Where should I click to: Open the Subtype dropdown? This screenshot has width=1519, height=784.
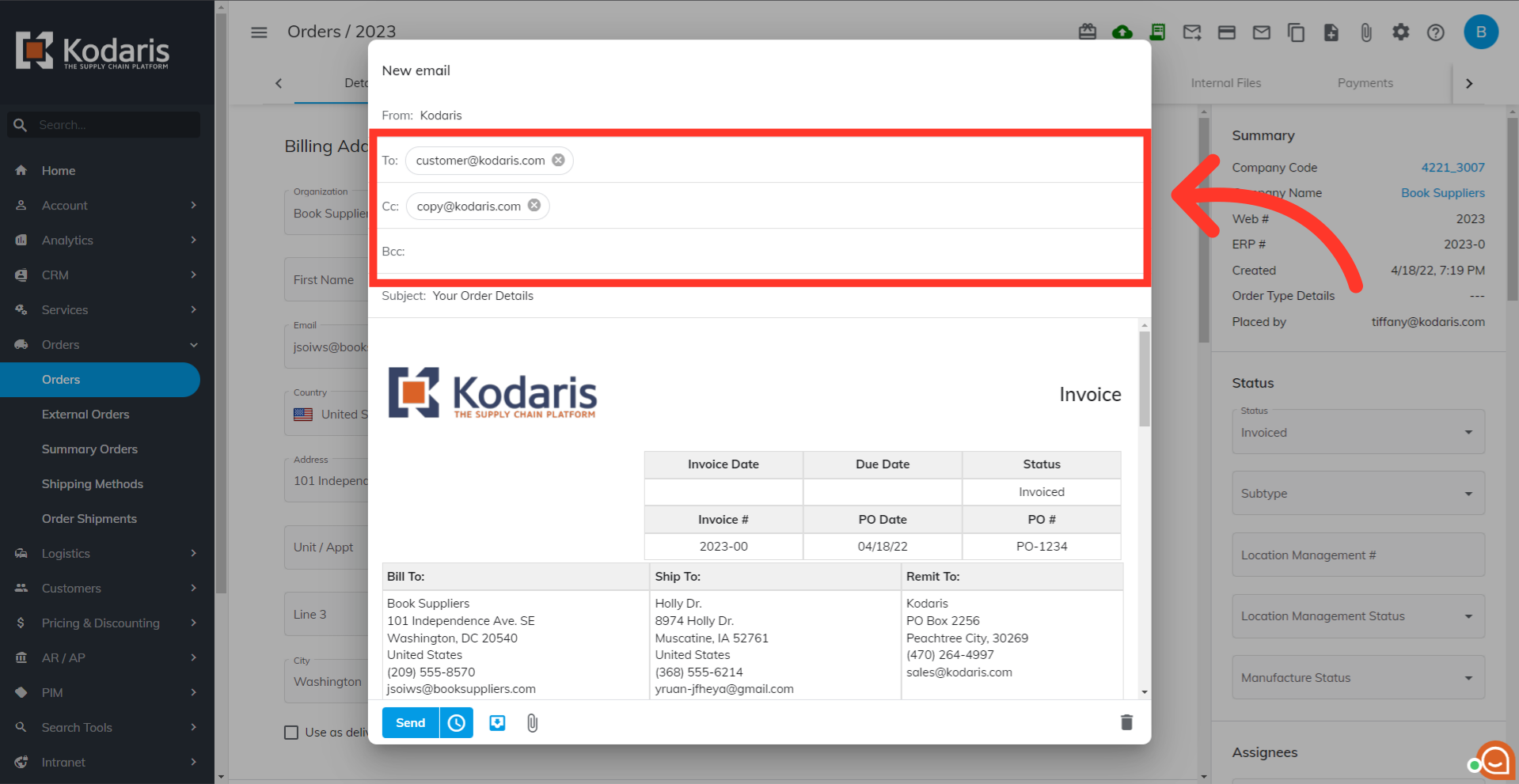coord(1358,493)
